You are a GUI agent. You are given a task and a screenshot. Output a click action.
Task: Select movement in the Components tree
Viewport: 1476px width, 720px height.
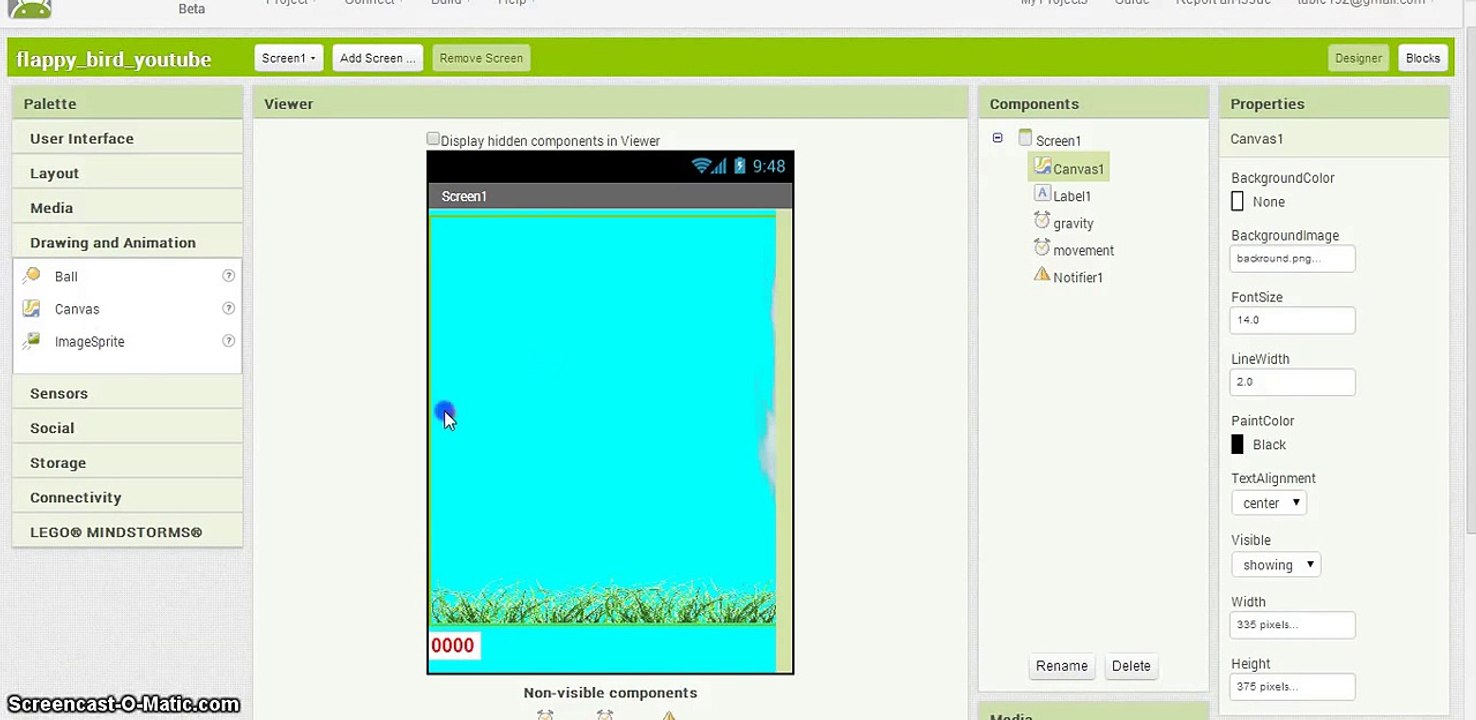(x=1083, y=251)
